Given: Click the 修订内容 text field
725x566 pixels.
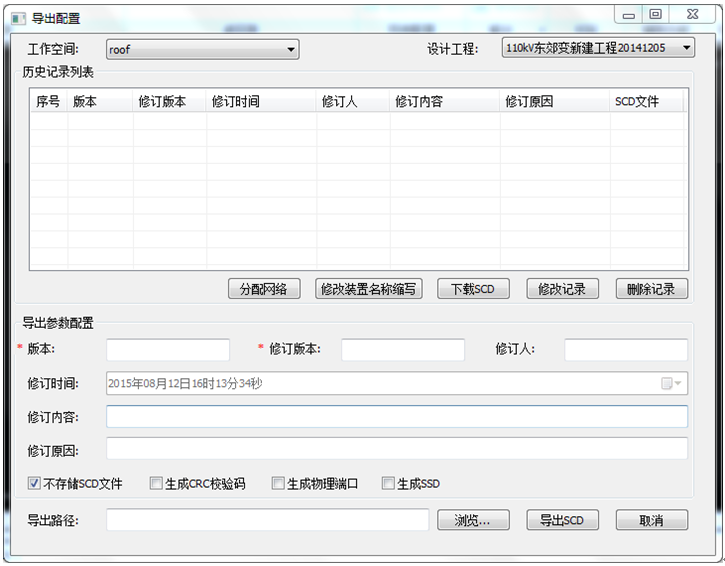Looking at the screenshot, I should point(397,416).
